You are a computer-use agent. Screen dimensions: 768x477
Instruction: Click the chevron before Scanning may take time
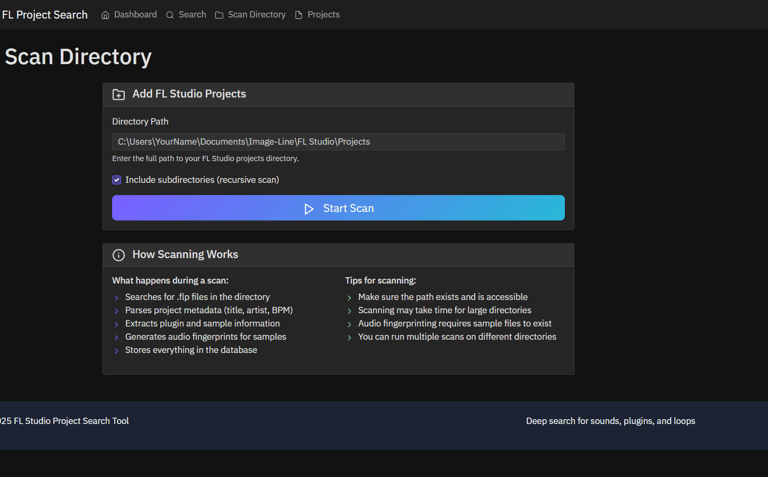tap(349, 311)
